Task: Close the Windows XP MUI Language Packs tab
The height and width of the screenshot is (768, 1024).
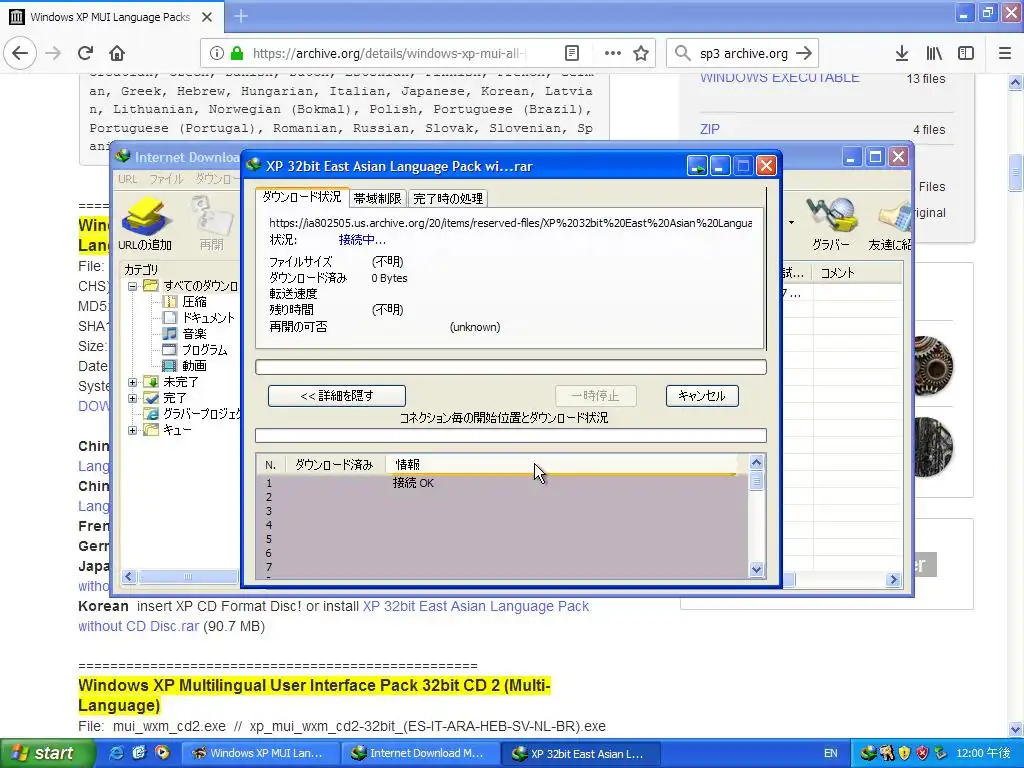Action: (207, 17)
